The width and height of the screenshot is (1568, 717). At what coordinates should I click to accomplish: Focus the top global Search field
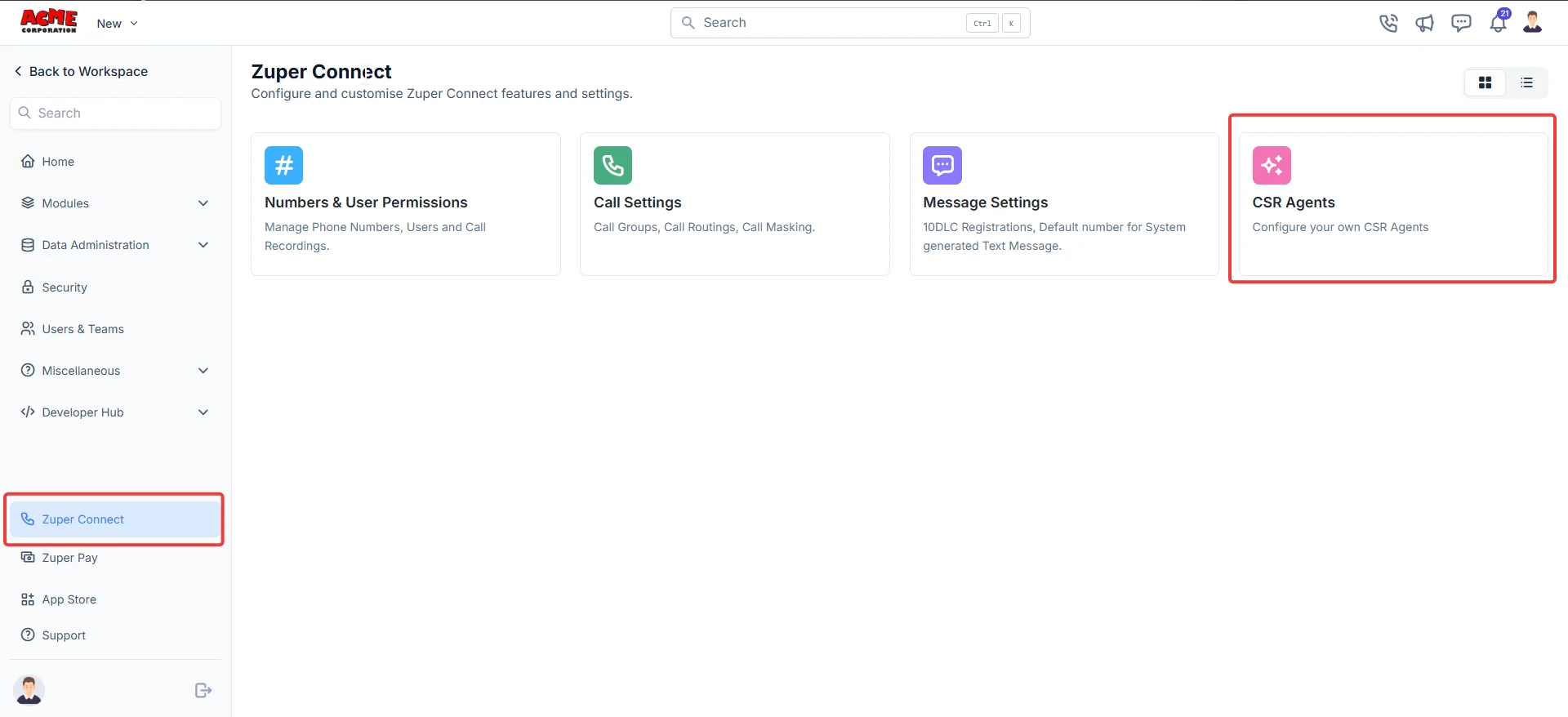pos(850,23)
